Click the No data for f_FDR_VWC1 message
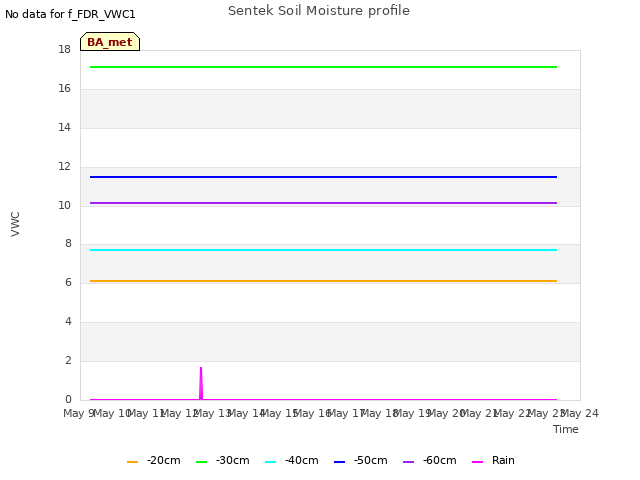Image resolution: width=640 pixels, height=480 pixels. click(70, 14)
